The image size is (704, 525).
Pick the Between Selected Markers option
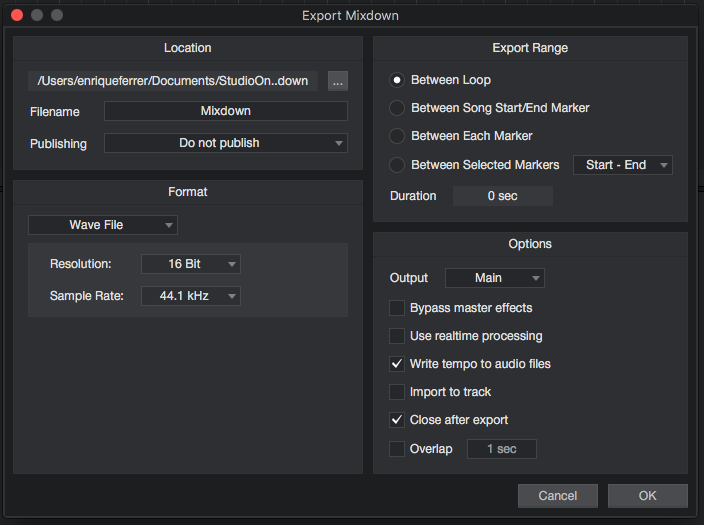397,165
